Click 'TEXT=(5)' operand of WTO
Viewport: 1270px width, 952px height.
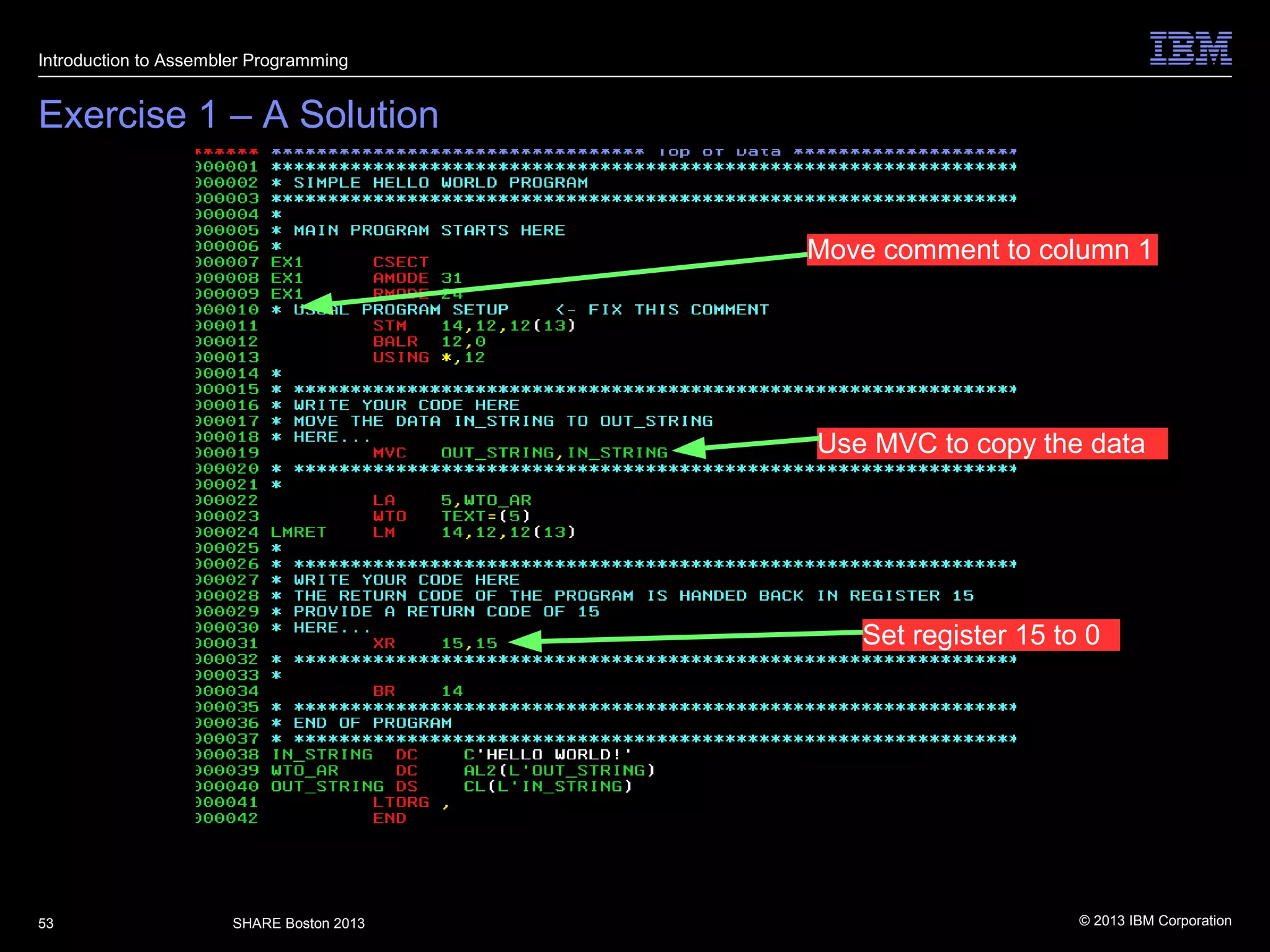click(x=486, y=516)
